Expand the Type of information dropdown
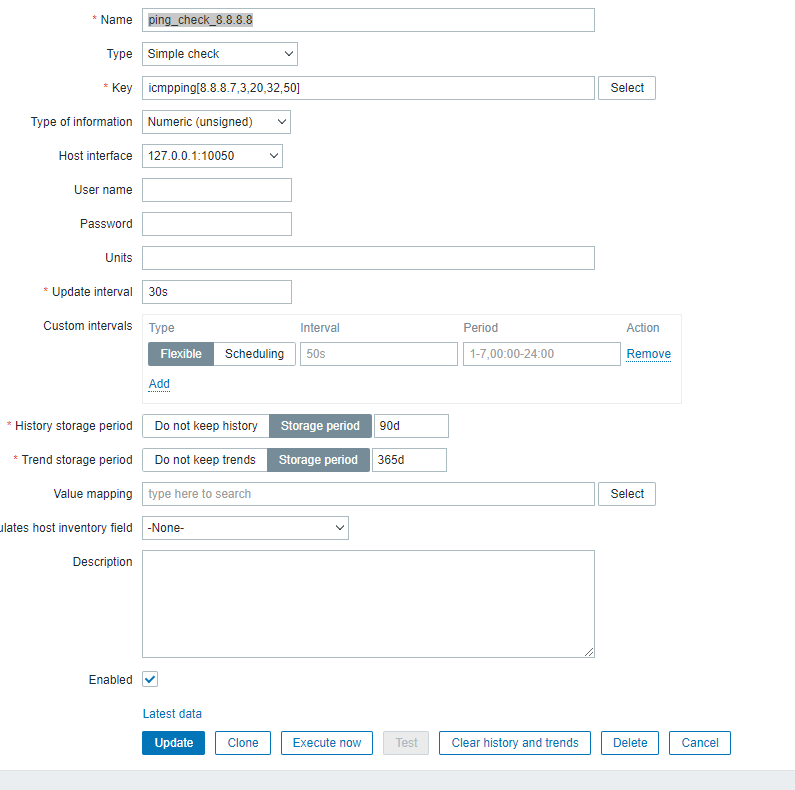This screenshot has width=795, height=790. tap(216, 122)
